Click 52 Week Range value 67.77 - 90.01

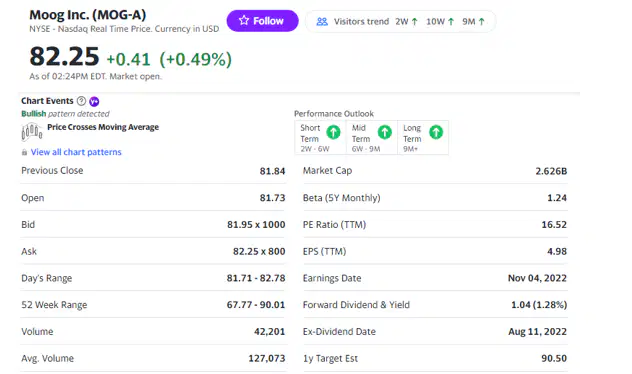pyautogui.click(x=256, y=305)
